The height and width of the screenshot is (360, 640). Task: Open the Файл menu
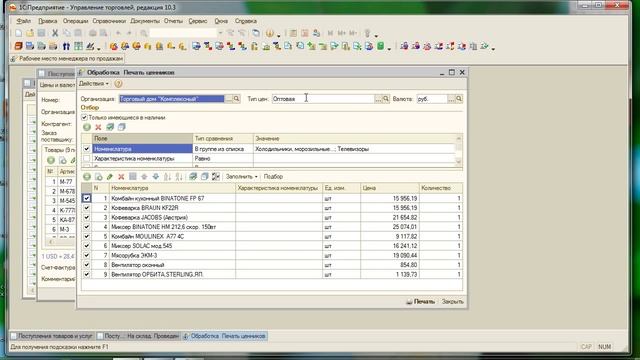(x=23, y=21)
